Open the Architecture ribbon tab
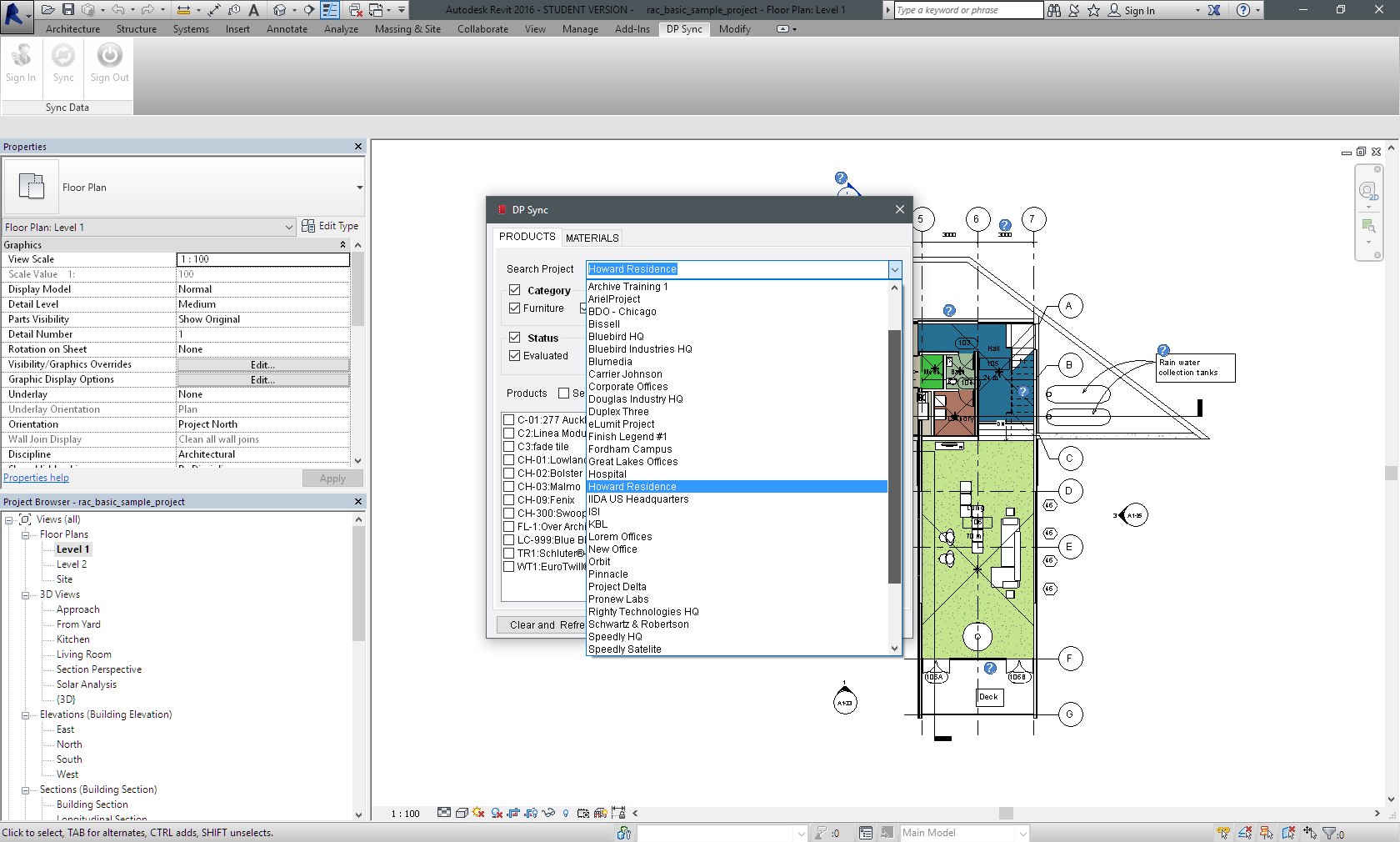 pos(72,29)
